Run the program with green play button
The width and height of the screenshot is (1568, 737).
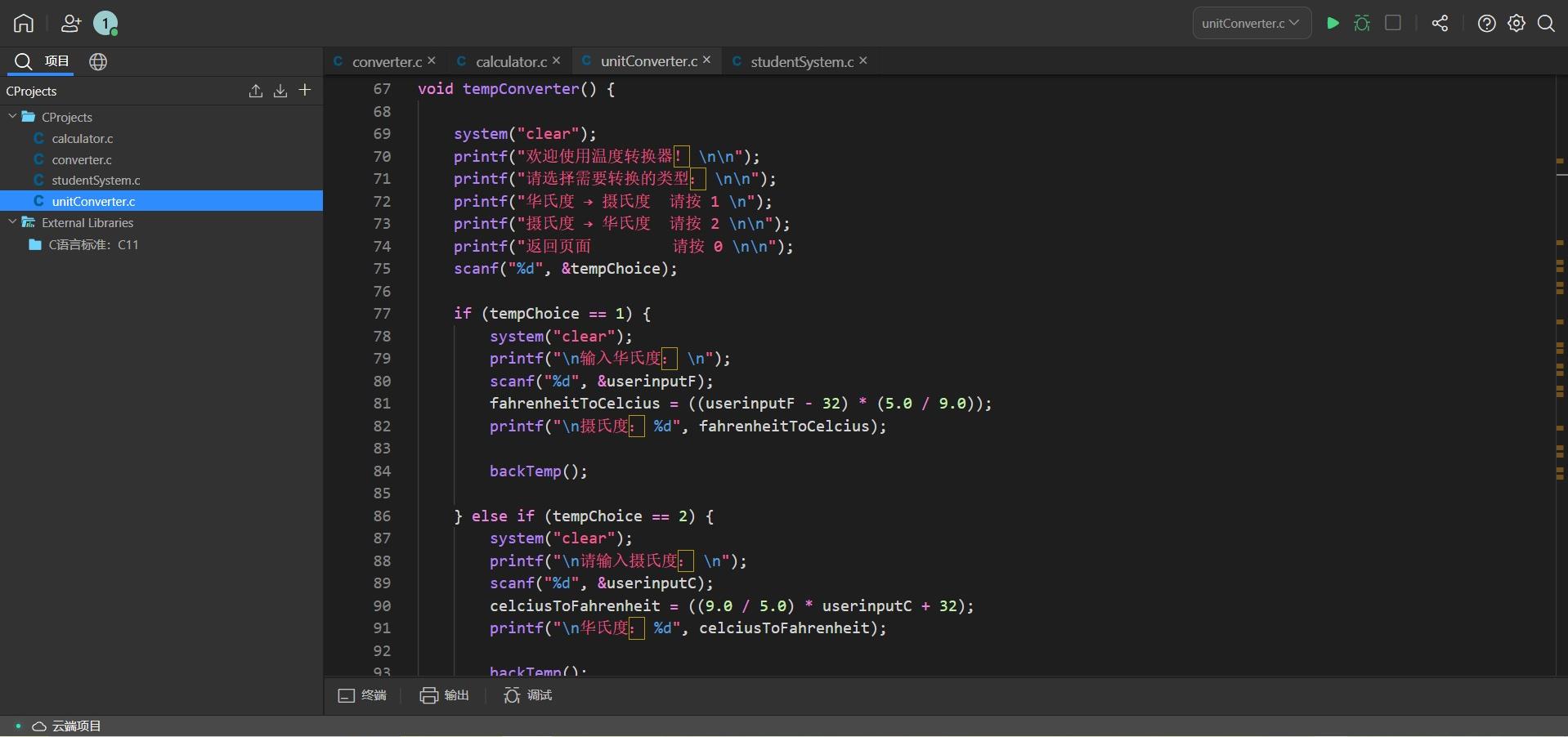[x=1333, y=23]
